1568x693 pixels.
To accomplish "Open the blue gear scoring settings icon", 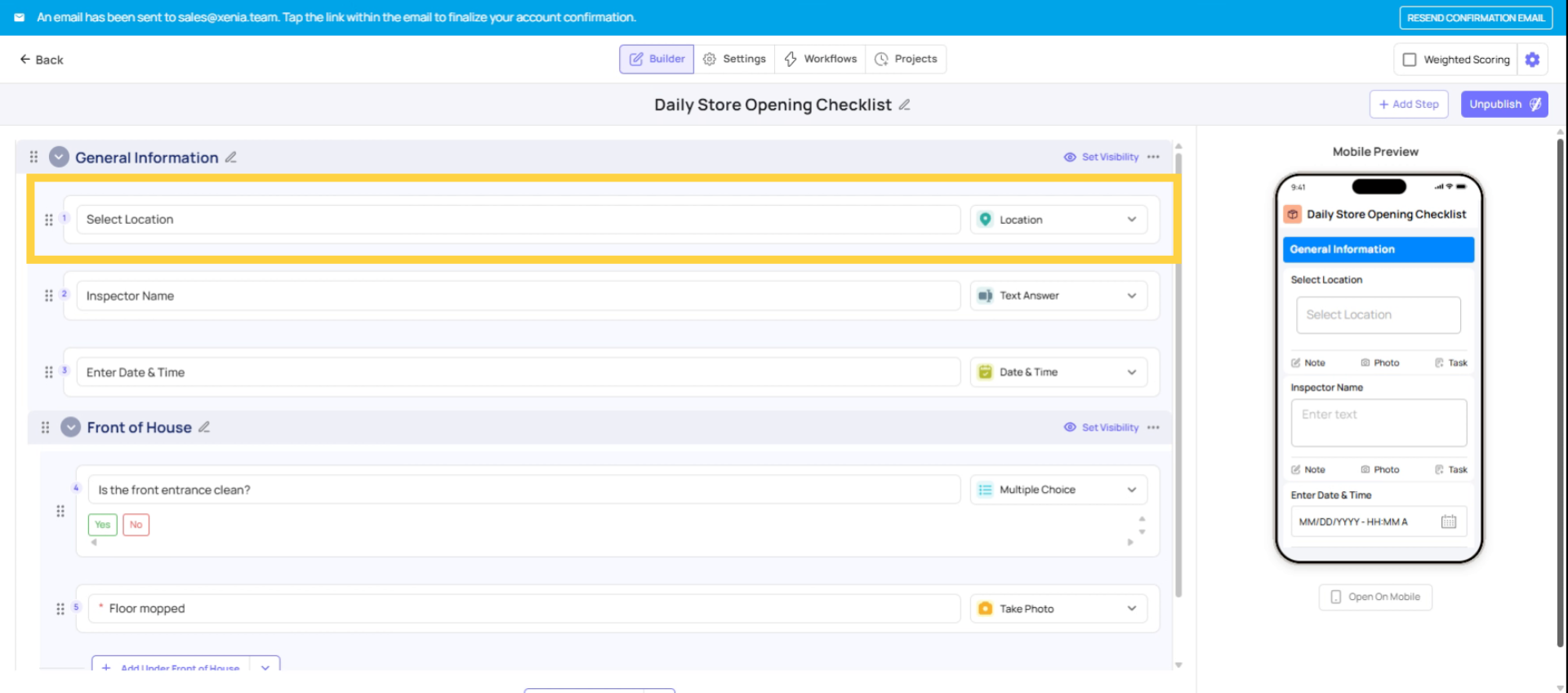I will tap(1532, 60).
